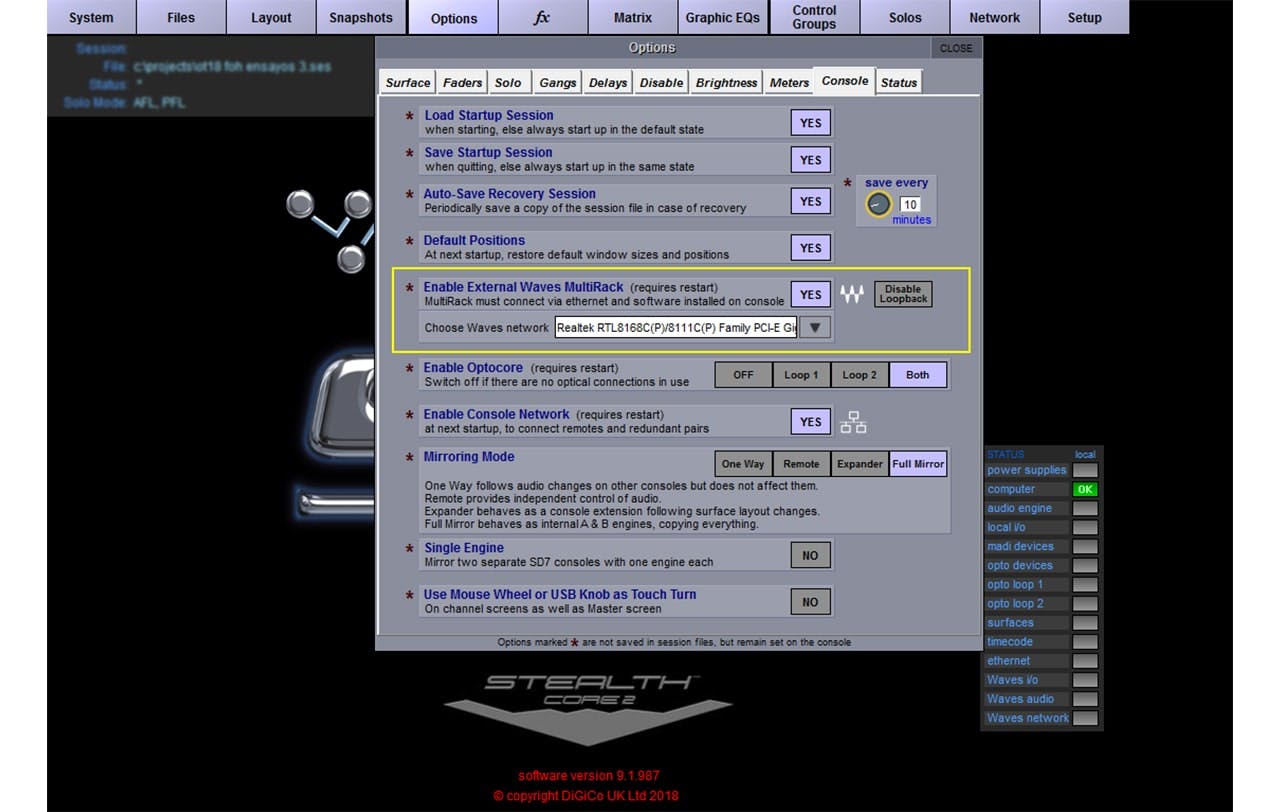Toggle Enable External Waves MultiRack setting
Viewport: 1280px width, 812px height.
point(810,295)
